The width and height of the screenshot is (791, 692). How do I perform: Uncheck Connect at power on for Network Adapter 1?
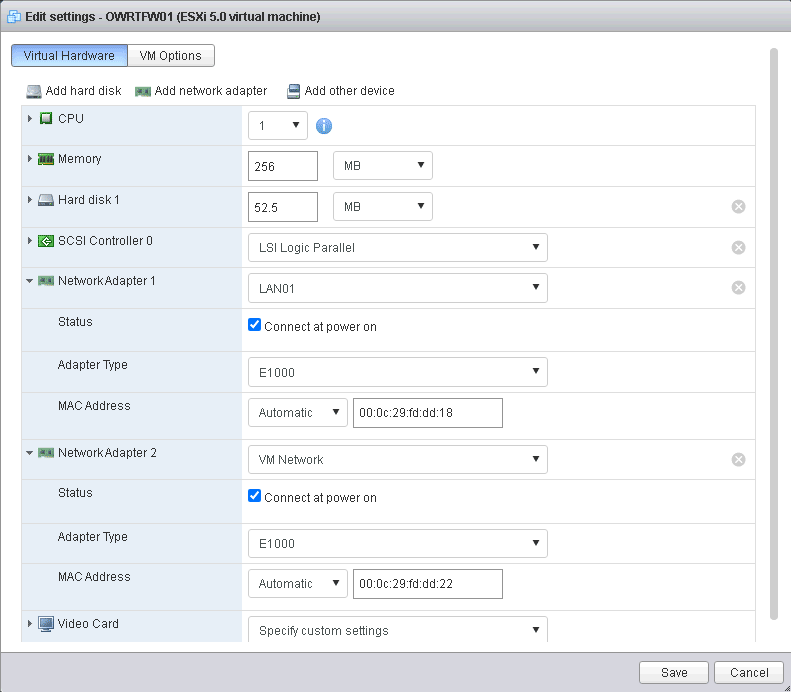coord(255,326)
